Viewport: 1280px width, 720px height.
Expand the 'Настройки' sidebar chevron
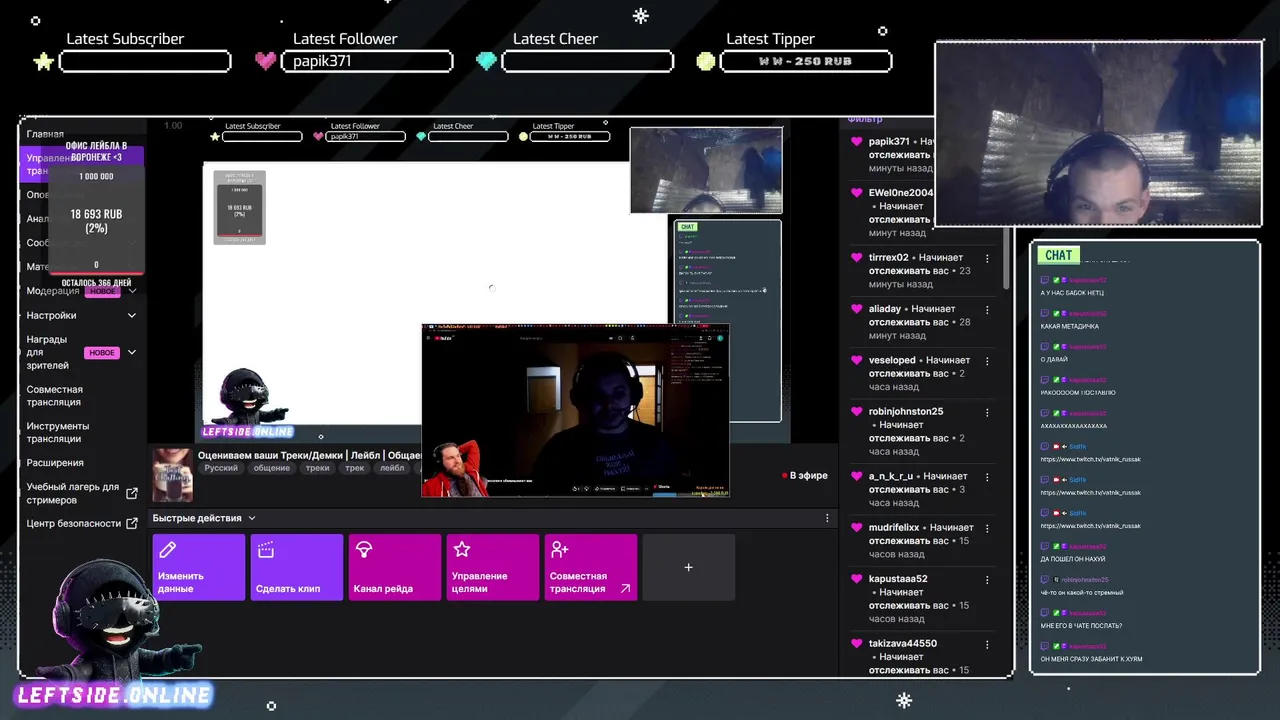pos(132,315)
